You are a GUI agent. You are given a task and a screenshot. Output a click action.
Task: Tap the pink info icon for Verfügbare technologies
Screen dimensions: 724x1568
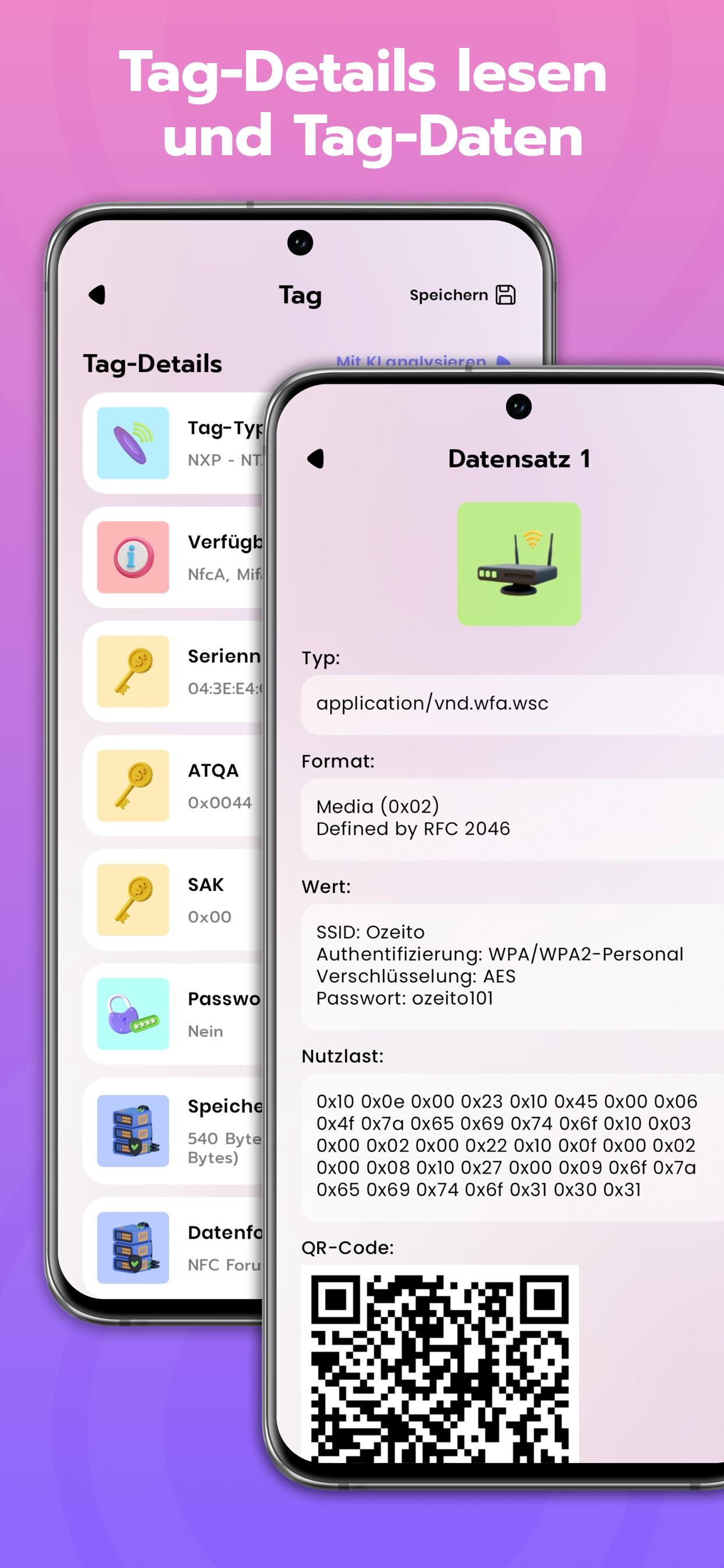point(133,557)
